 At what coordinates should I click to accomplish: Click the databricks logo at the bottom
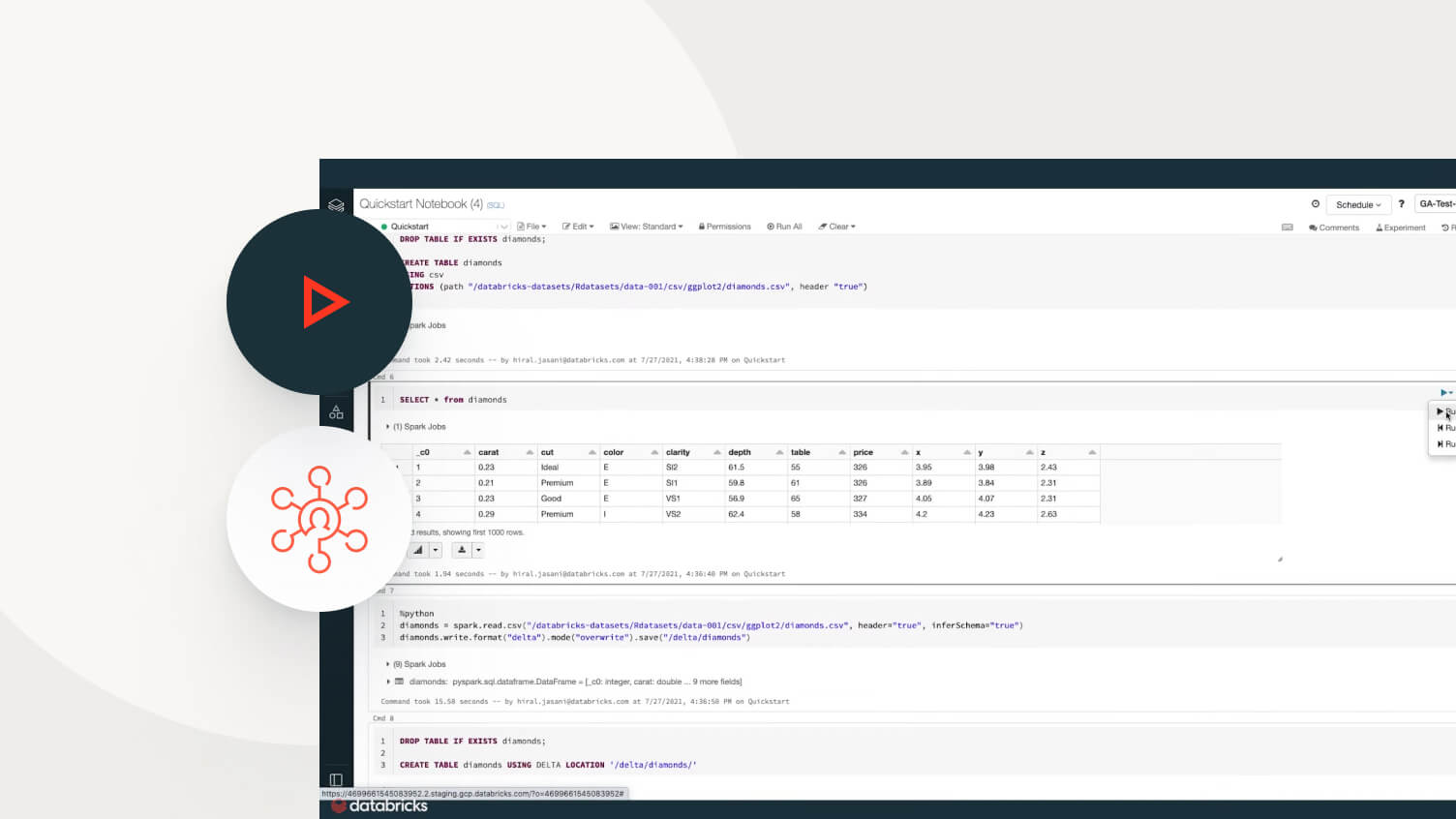coord(379,805)
